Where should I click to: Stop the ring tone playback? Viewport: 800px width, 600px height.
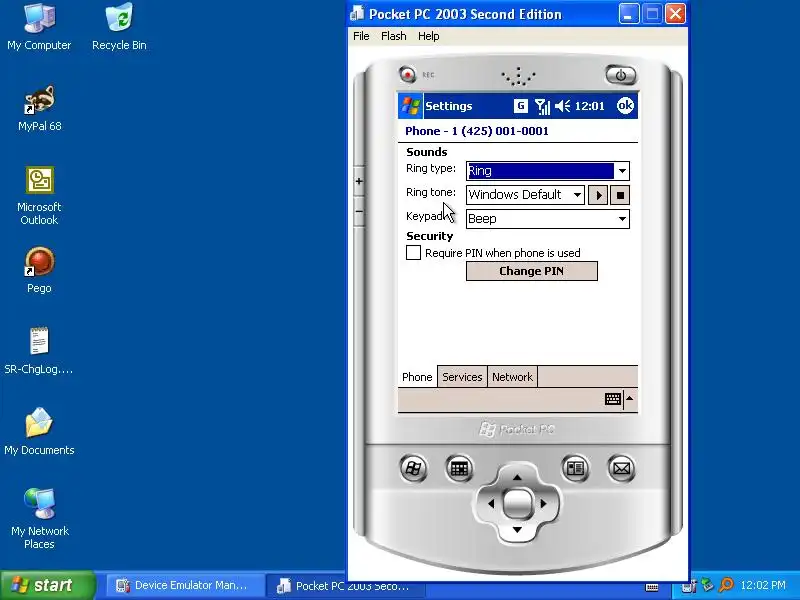620,195
